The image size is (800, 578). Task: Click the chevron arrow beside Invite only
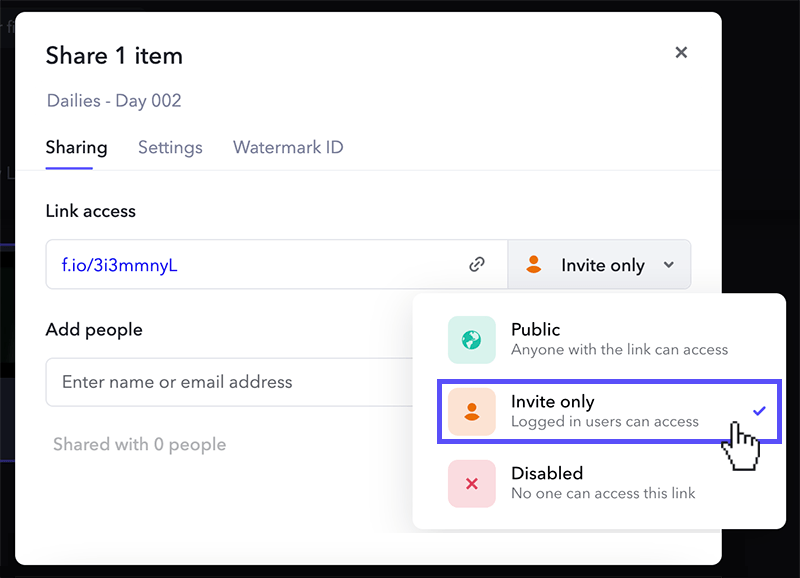pyautogui.click(x=668, y=265)
